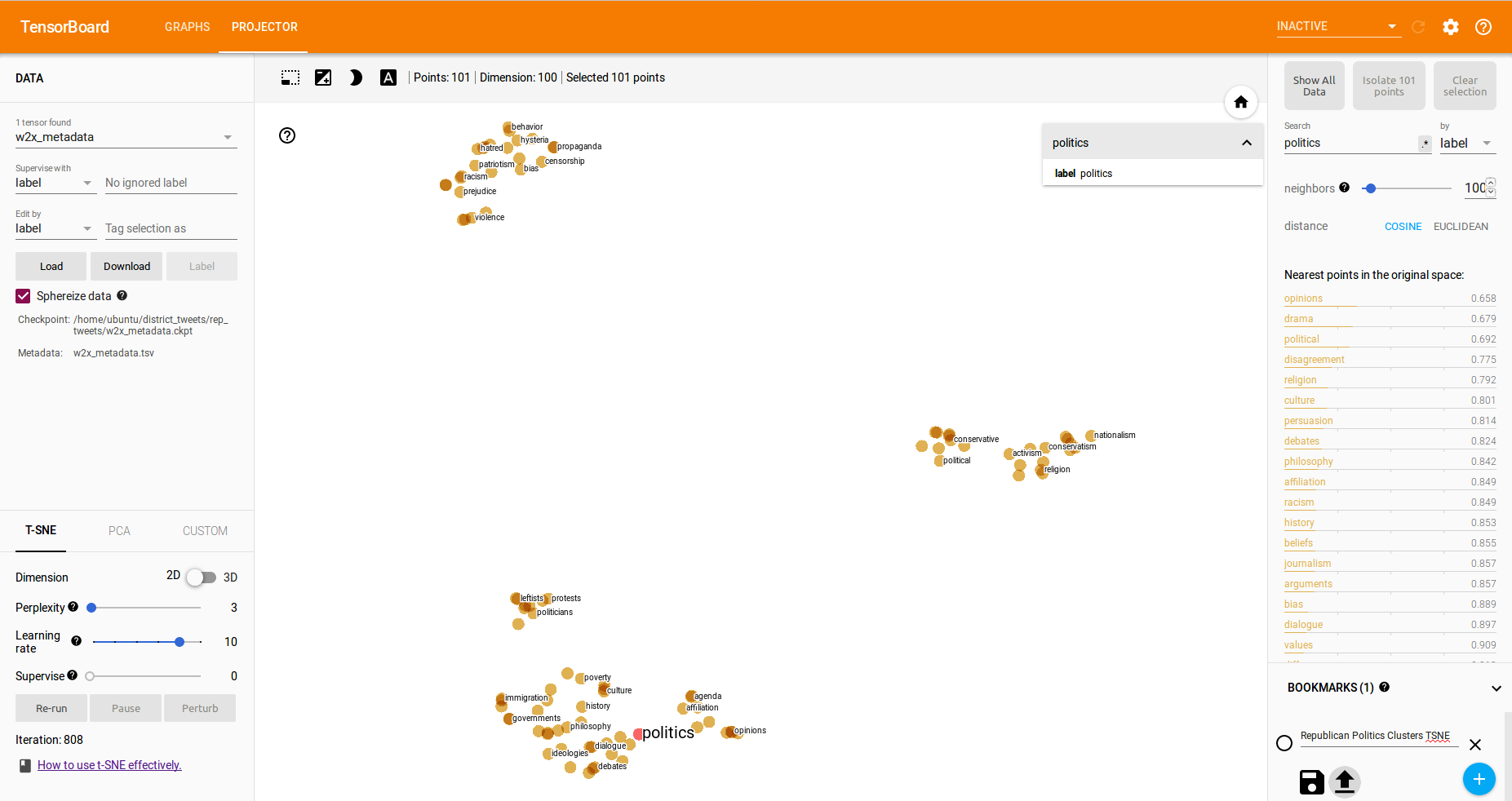Add bookmark with blue plus button
The image size is (1512, 801).
[x=1479, y=779]
